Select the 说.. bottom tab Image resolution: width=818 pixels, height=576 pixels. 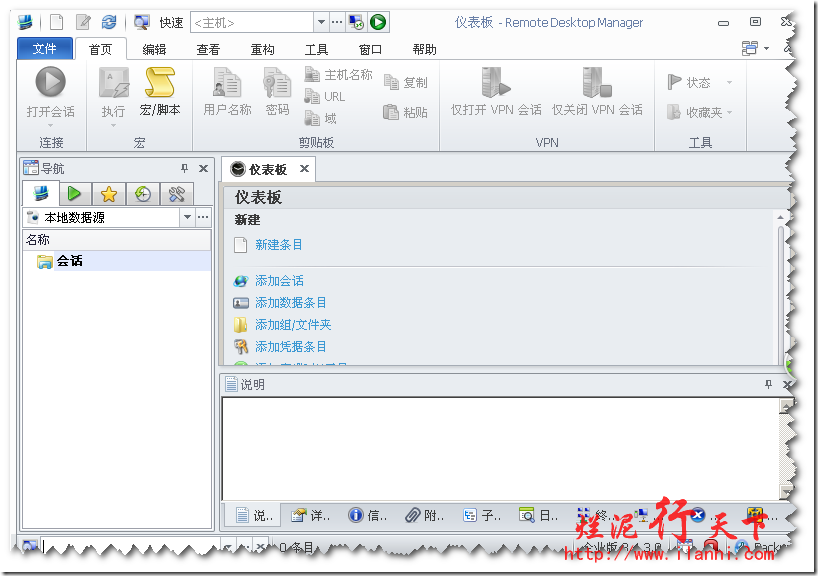[255, 515]
